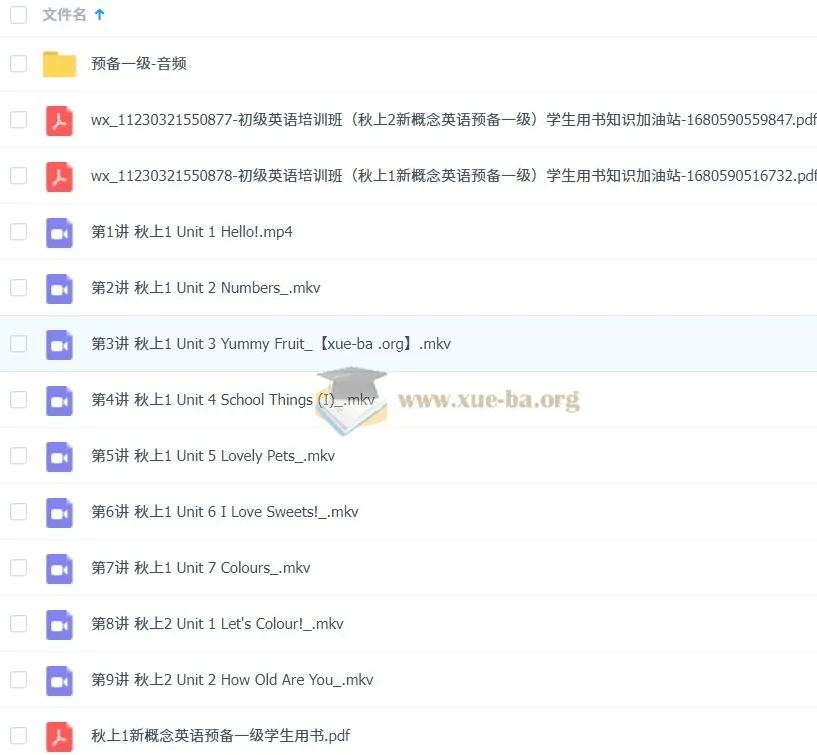
Task: Open the 预备一级-音频 folder icon
Action: click(59, 64)
